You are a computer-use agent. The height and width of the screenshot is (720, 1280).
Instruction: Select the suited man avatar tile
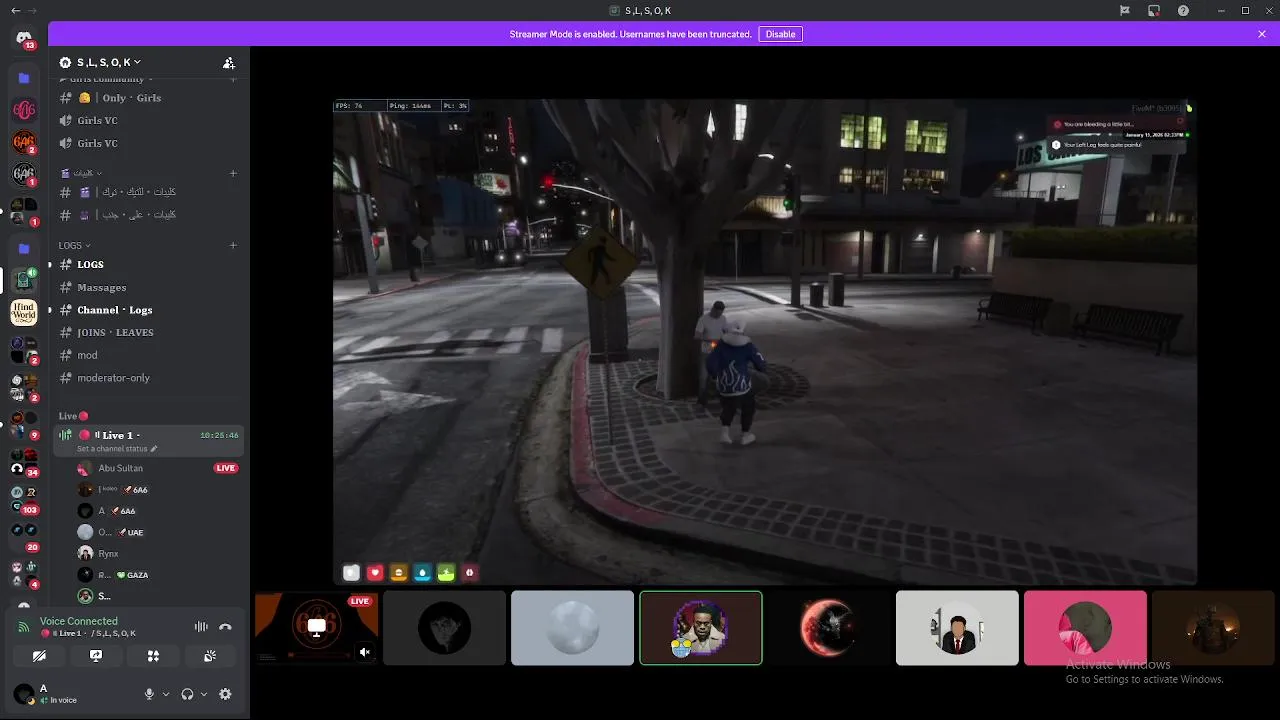point(957,628)
